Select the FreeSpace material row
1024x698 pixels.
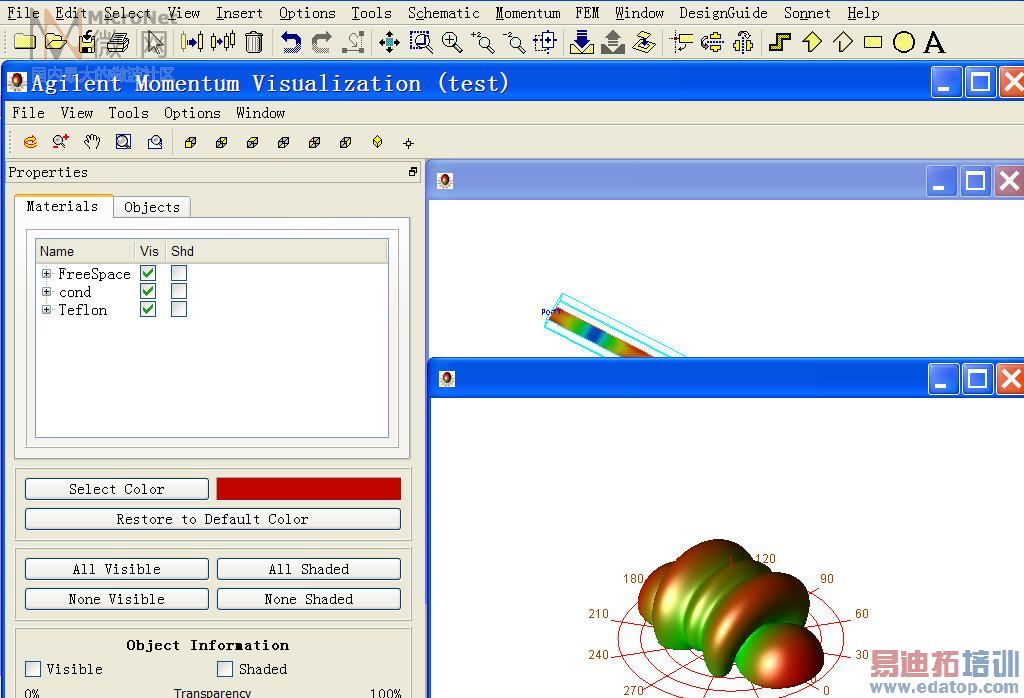click(212, 274)
